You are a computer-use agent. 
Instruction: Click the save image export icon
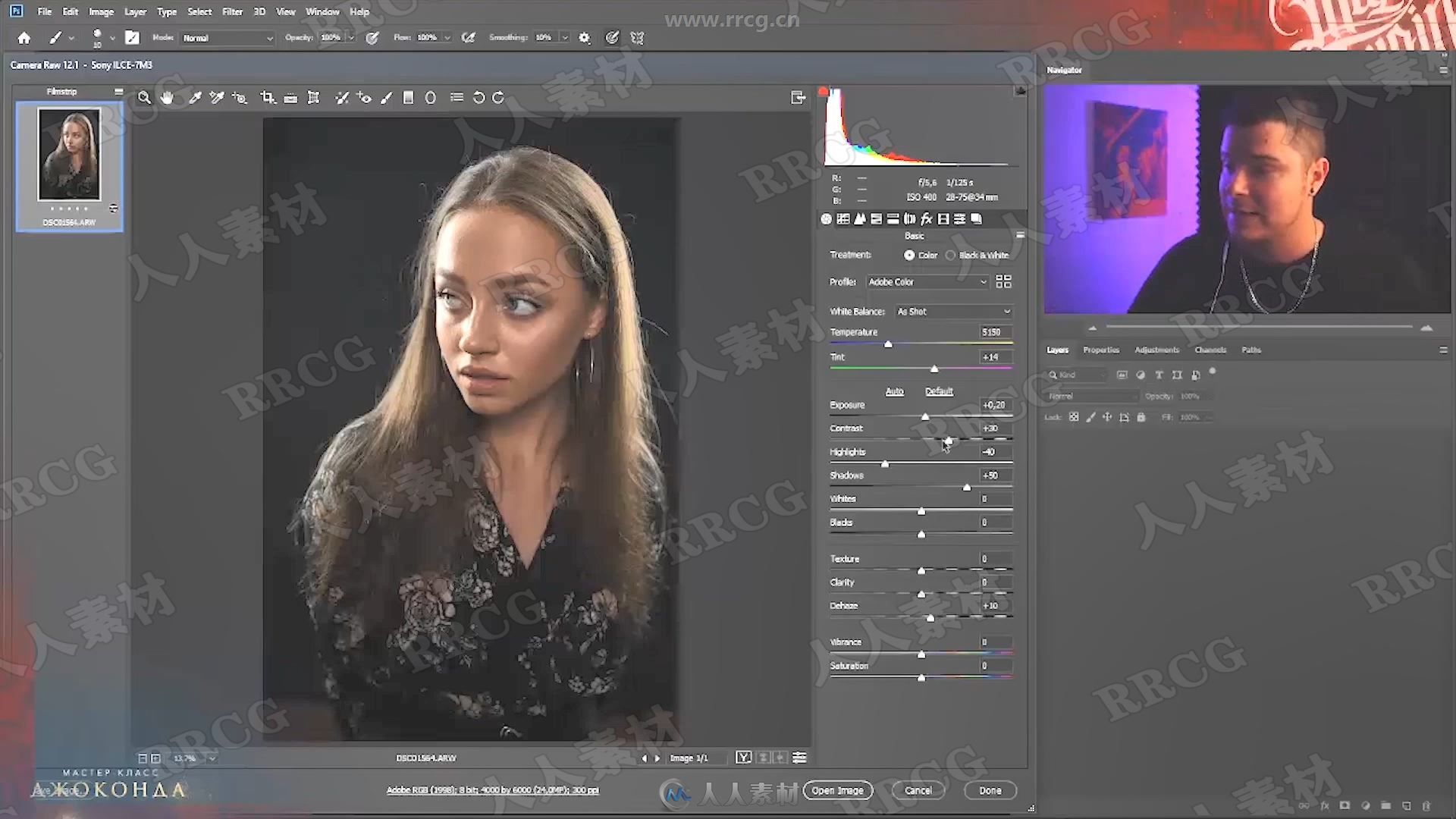[798, 98]
